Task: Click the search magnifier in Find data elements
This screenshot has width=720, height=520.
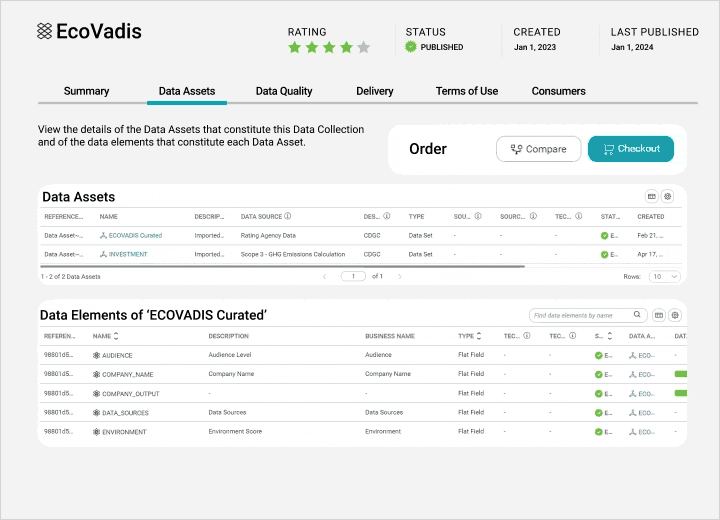Action: click(637, 315)
